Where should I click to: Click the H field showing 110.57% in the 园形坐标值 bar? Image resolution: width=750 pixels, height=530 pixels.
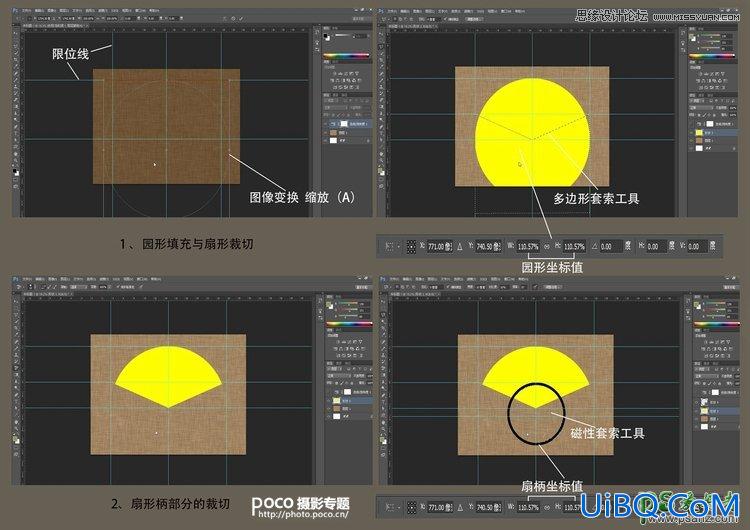pyautogui.click(x=574, y=246)
